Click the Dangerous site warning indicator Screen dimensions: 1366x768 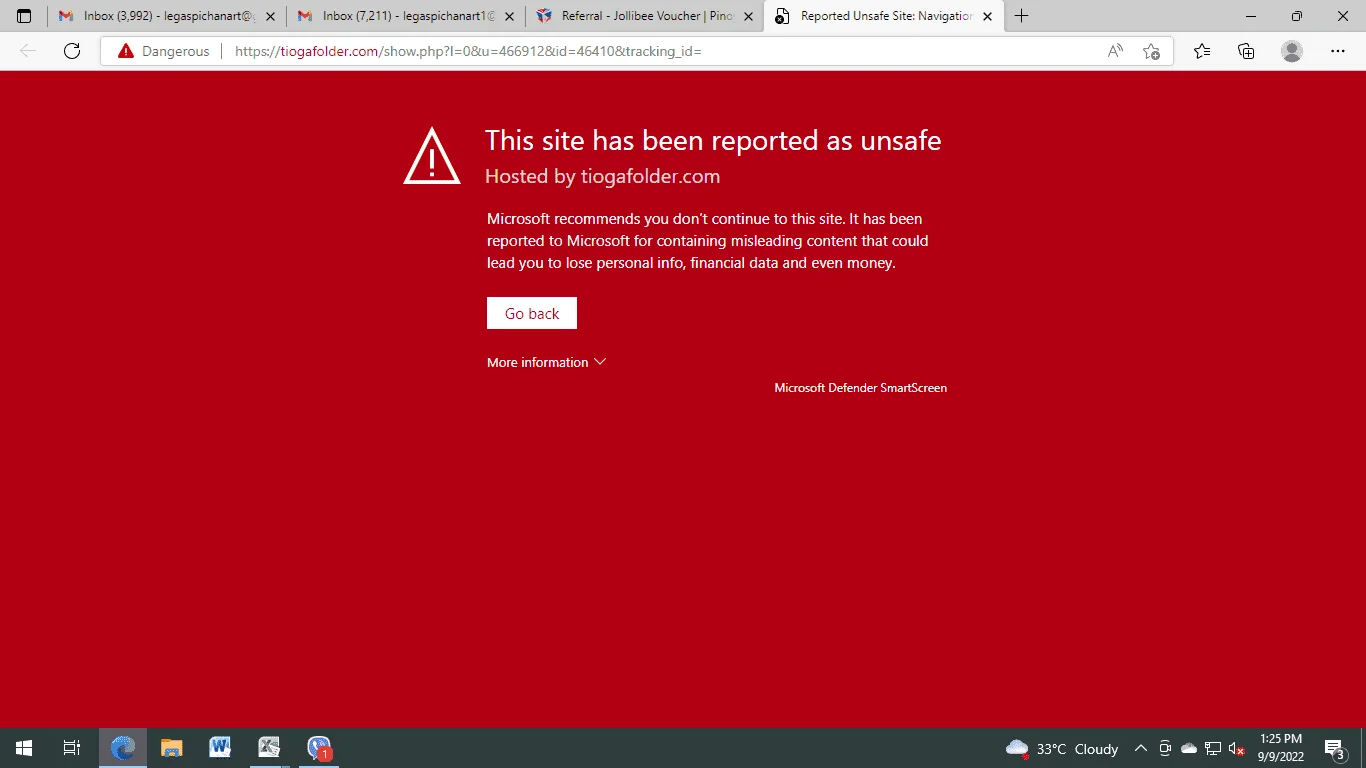click(164, 51)
